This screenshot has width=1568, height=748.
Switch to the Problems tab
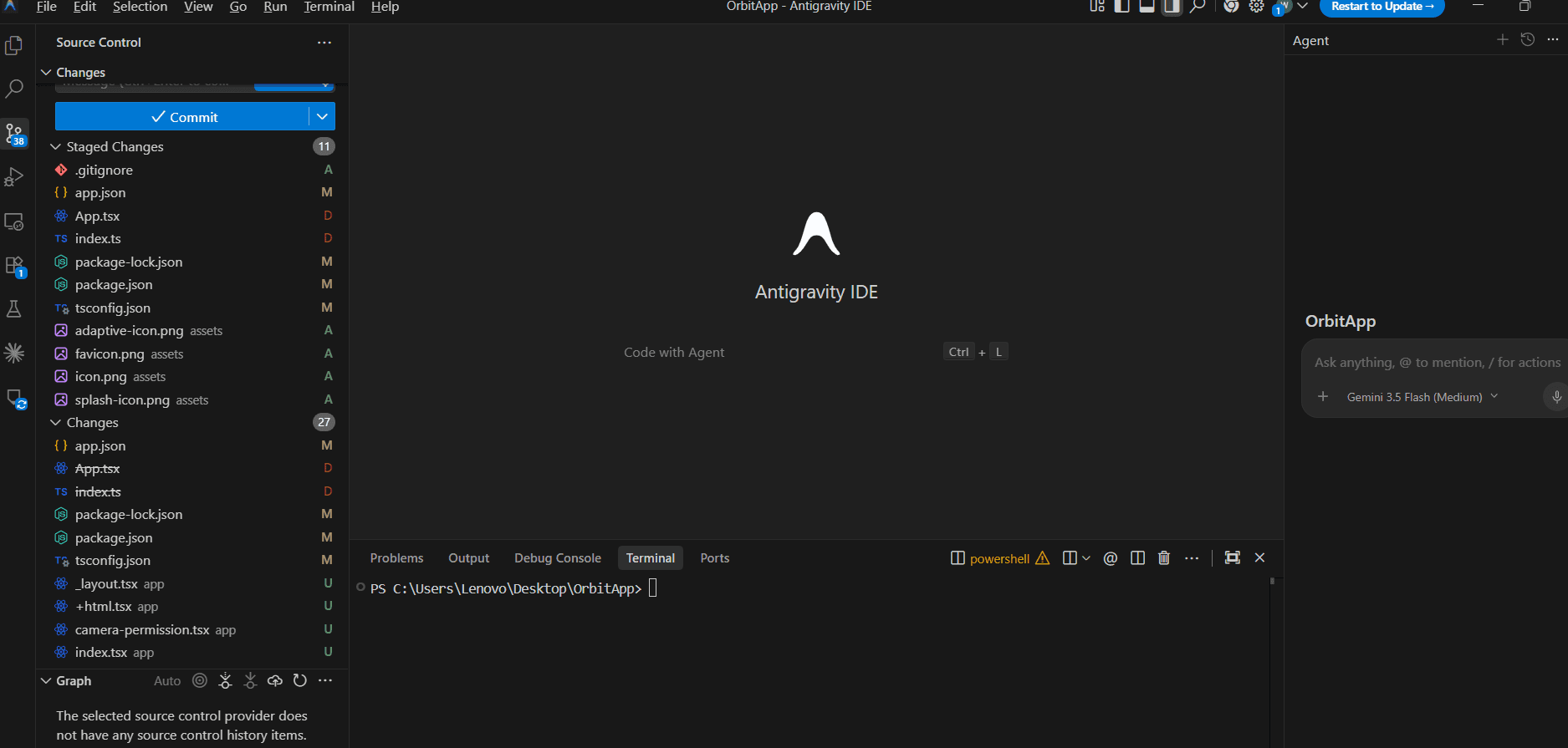point(396,557)
